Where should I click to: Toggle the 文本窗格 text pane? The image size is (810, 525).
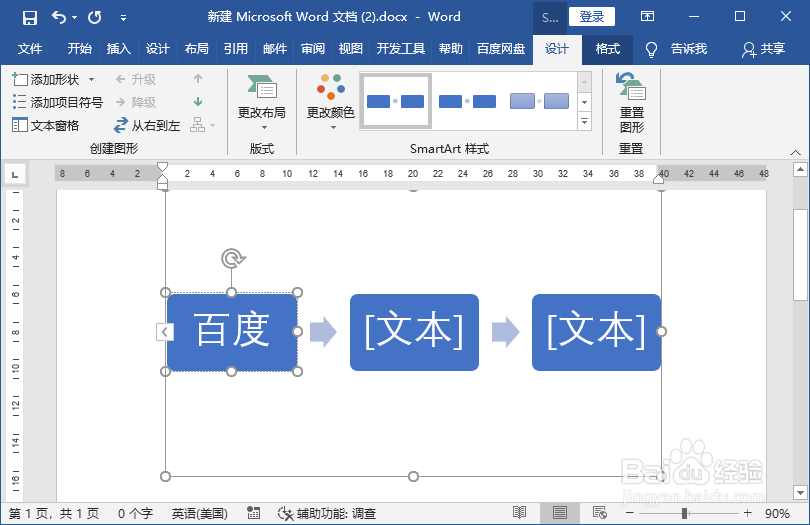click(45, 125)
